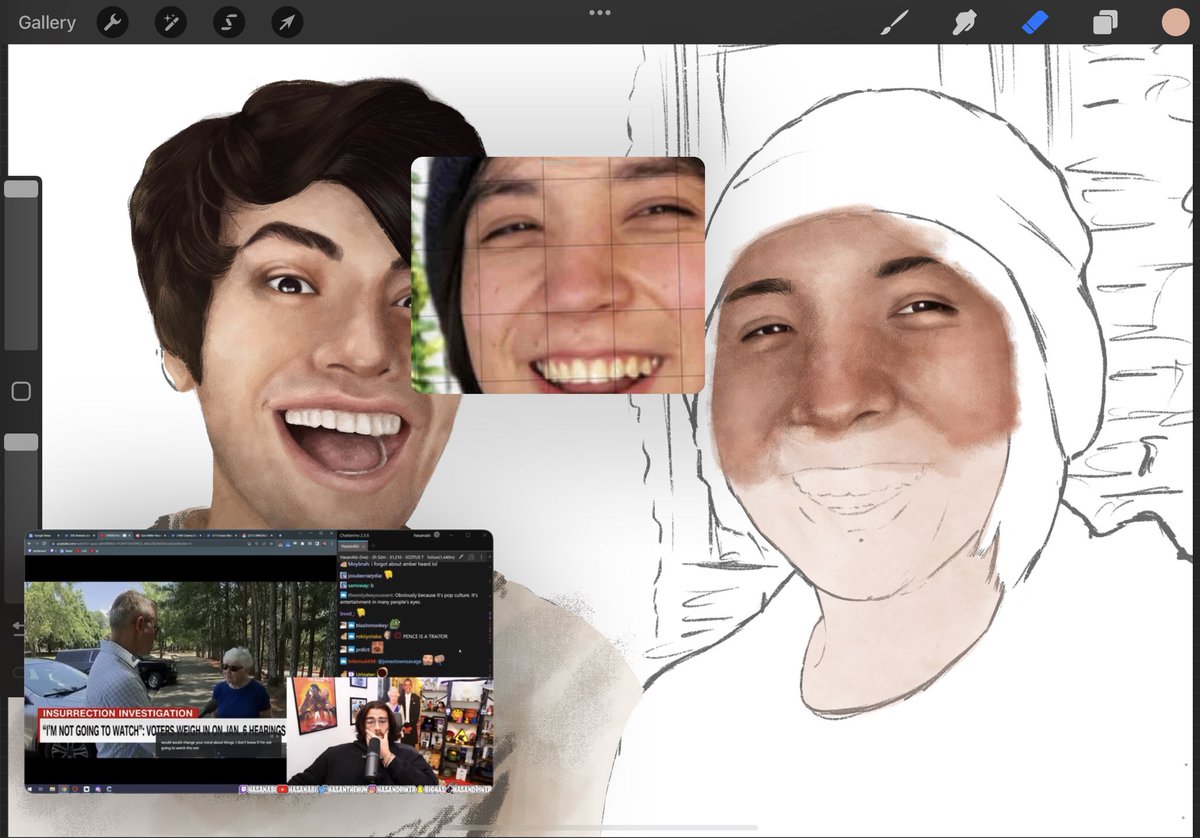Image resolution: width=1200 pixels, height=838 pixels.
Task: Select the Eraser tool
Action: coord(1034,23)
